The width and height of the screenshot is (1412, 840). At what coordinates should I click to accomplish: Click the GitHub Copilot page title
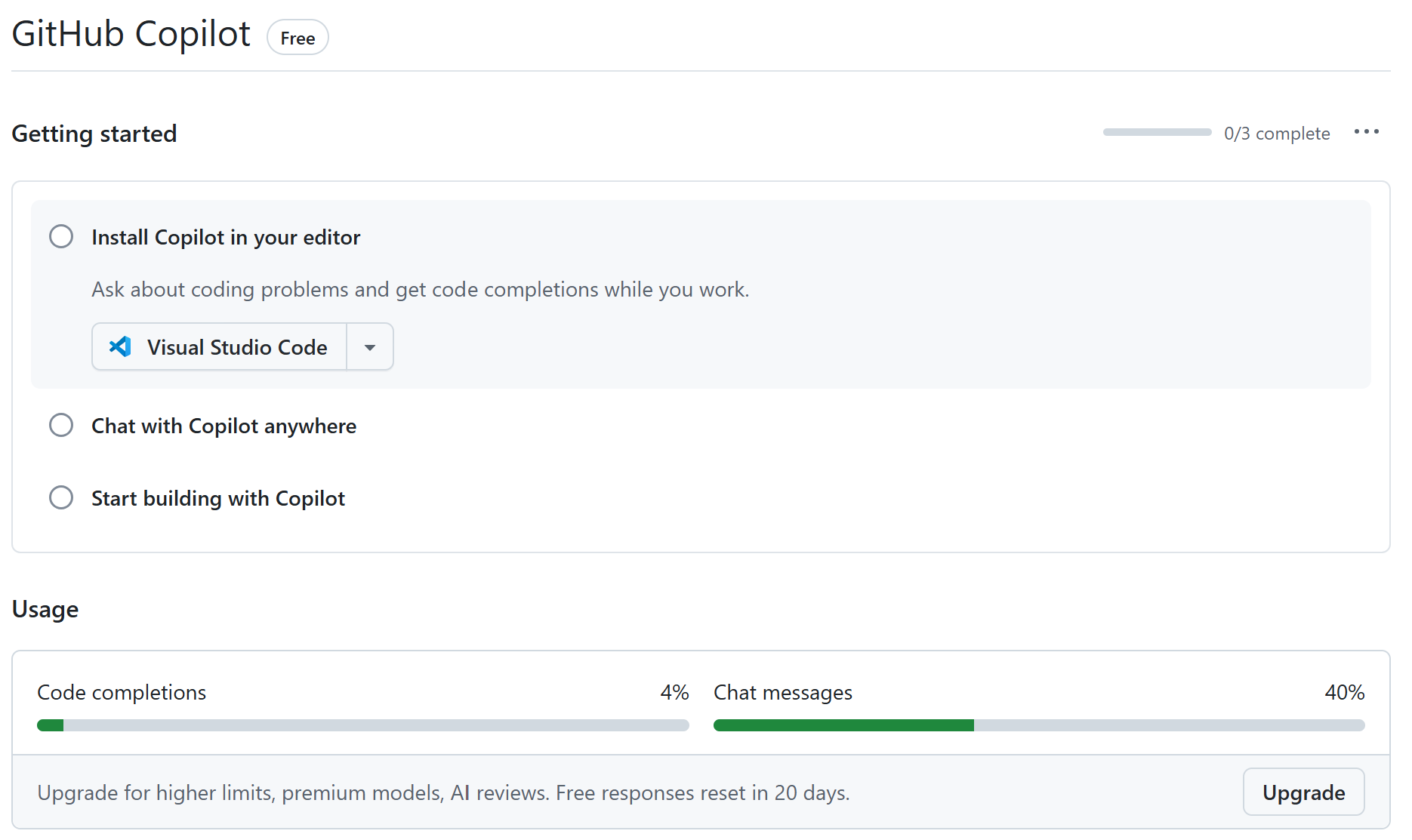coord(131,35)
